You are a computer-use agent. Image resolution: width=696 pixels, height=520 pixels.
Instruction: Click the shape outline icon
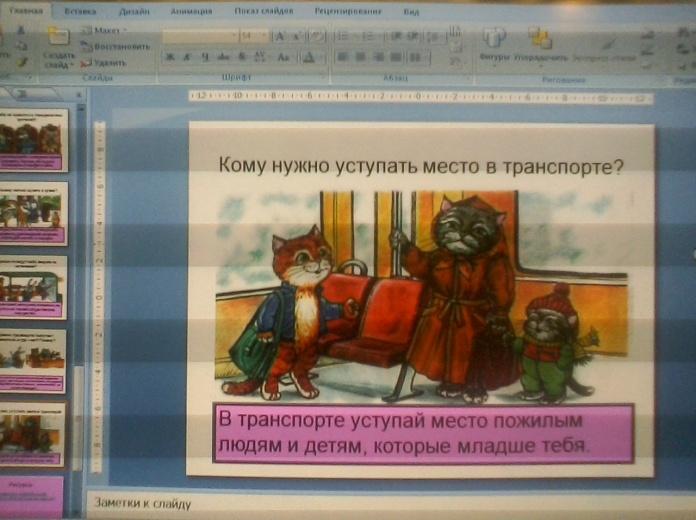[648, 50]
